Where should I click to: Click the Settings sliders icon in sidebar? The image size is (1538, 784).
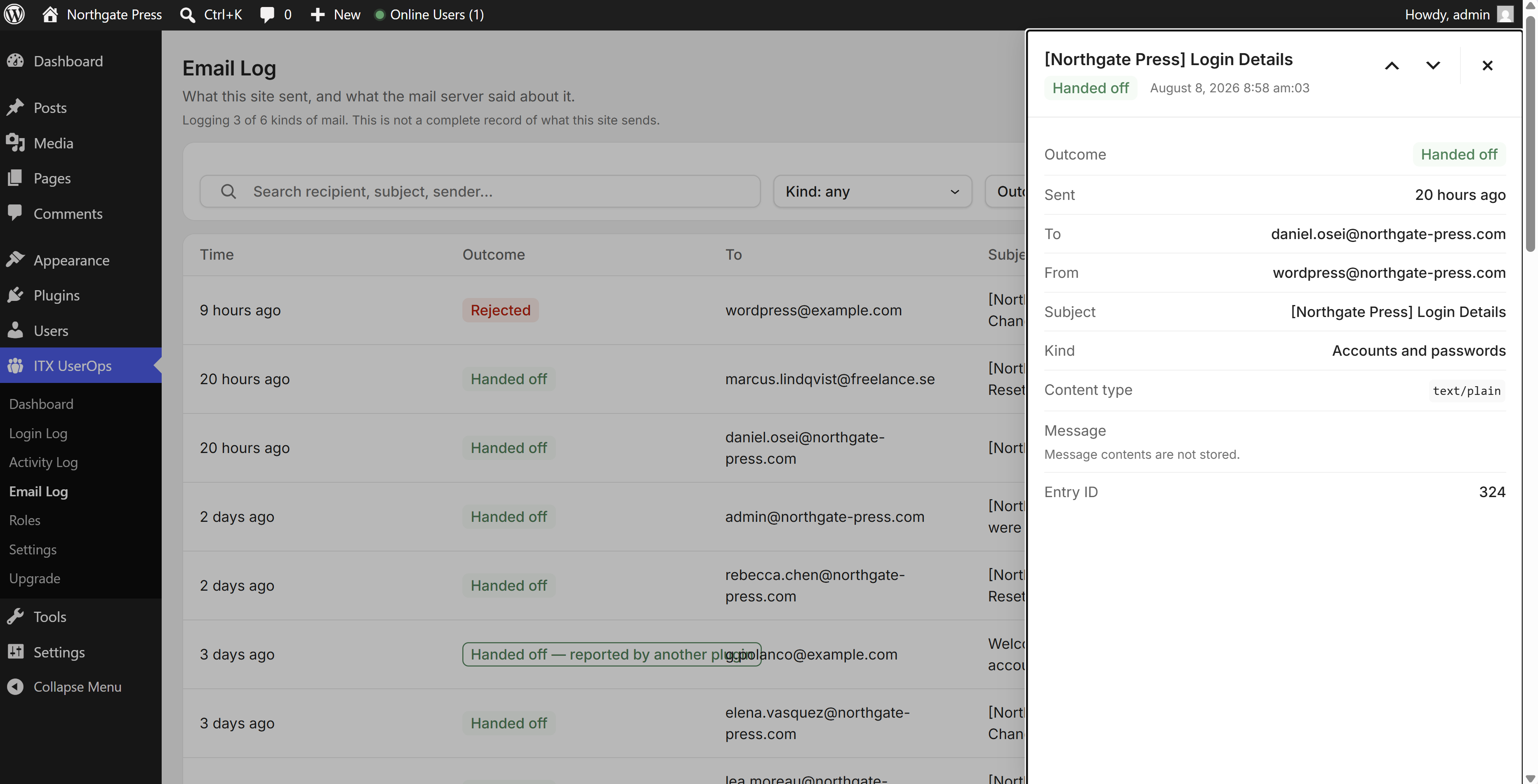[16, 652]
